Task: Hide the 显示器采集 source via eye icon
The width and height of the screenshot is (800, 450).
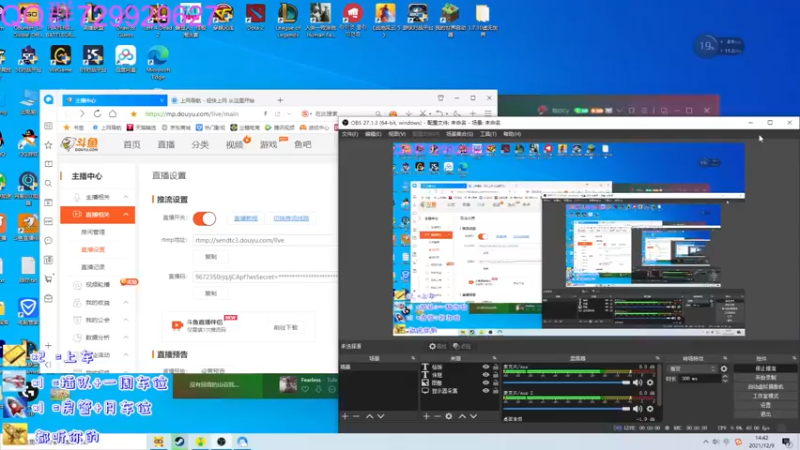Action: 485,391
